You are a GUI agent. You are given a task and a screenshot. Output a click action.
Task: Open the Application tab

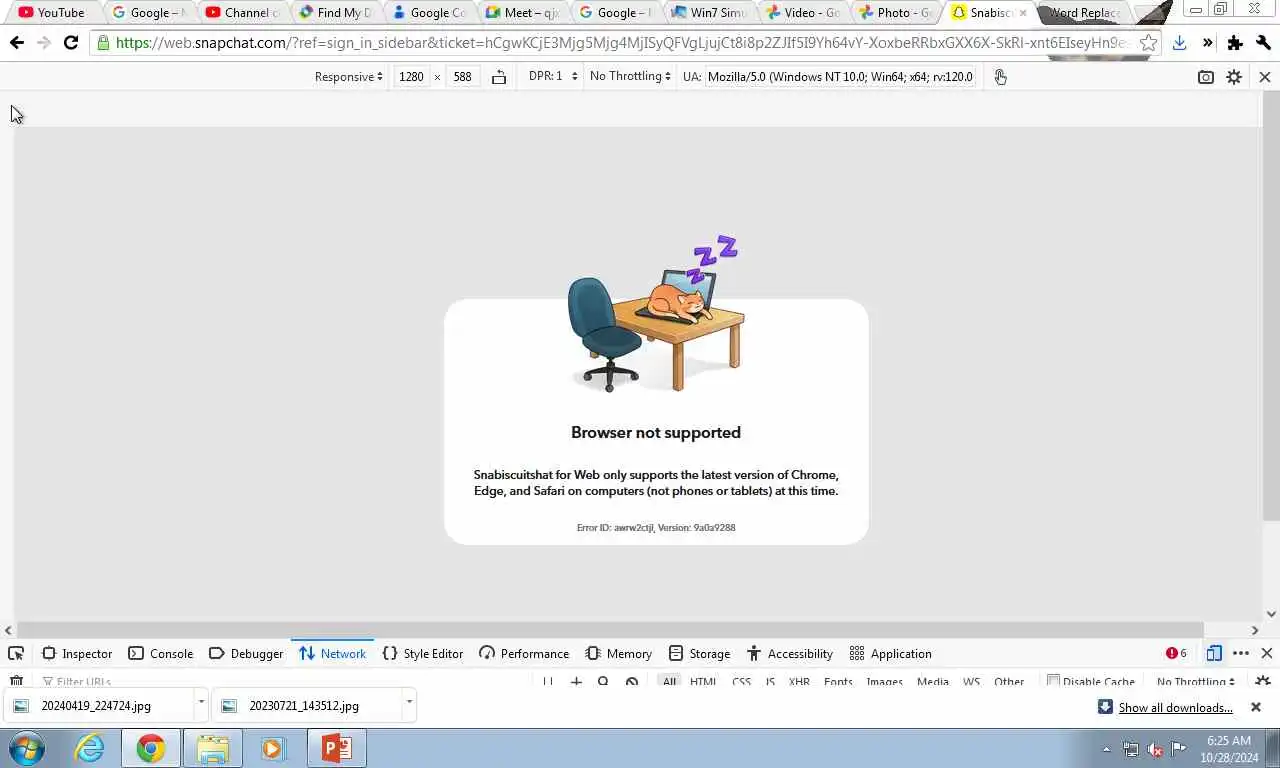pos(890,653)
